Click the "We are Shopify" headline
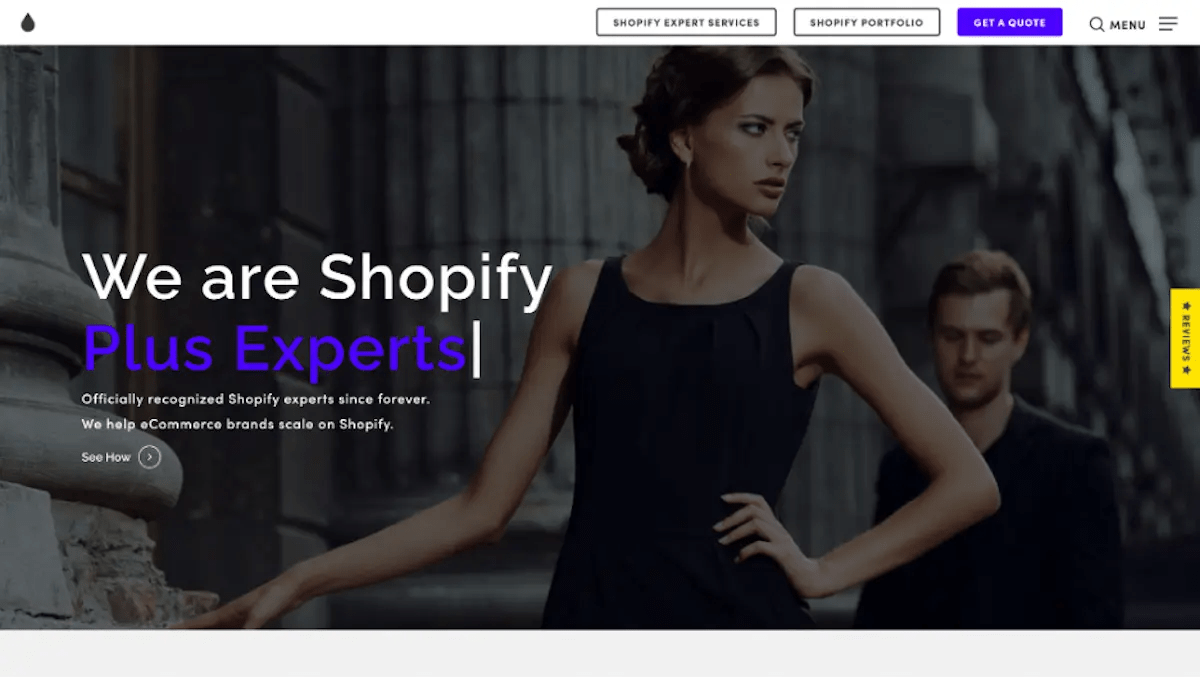The image size is (1200, 677). coord(317,278)
